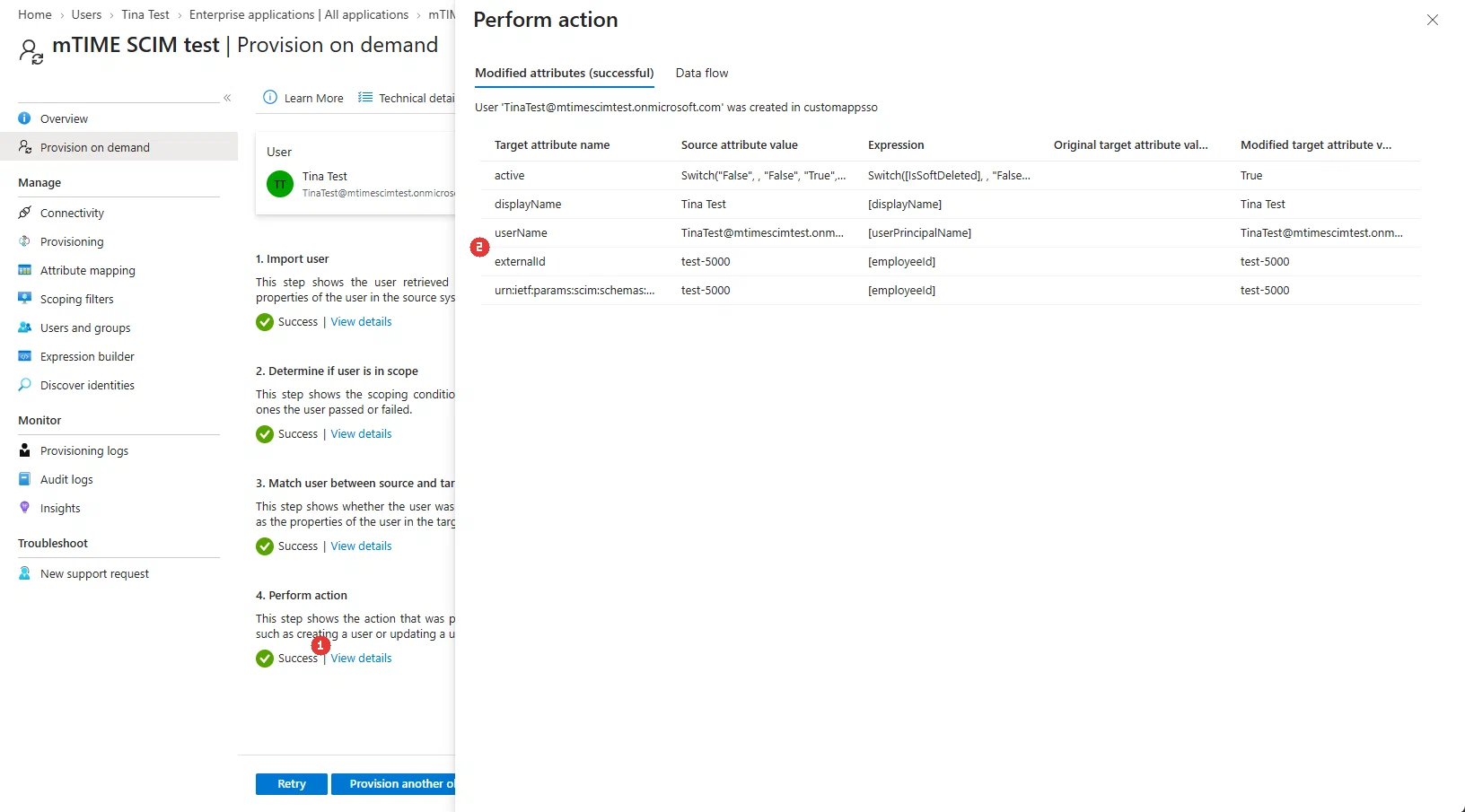Switch to the Data flow tab
The image size is (1465, 812).
point(702,74)
